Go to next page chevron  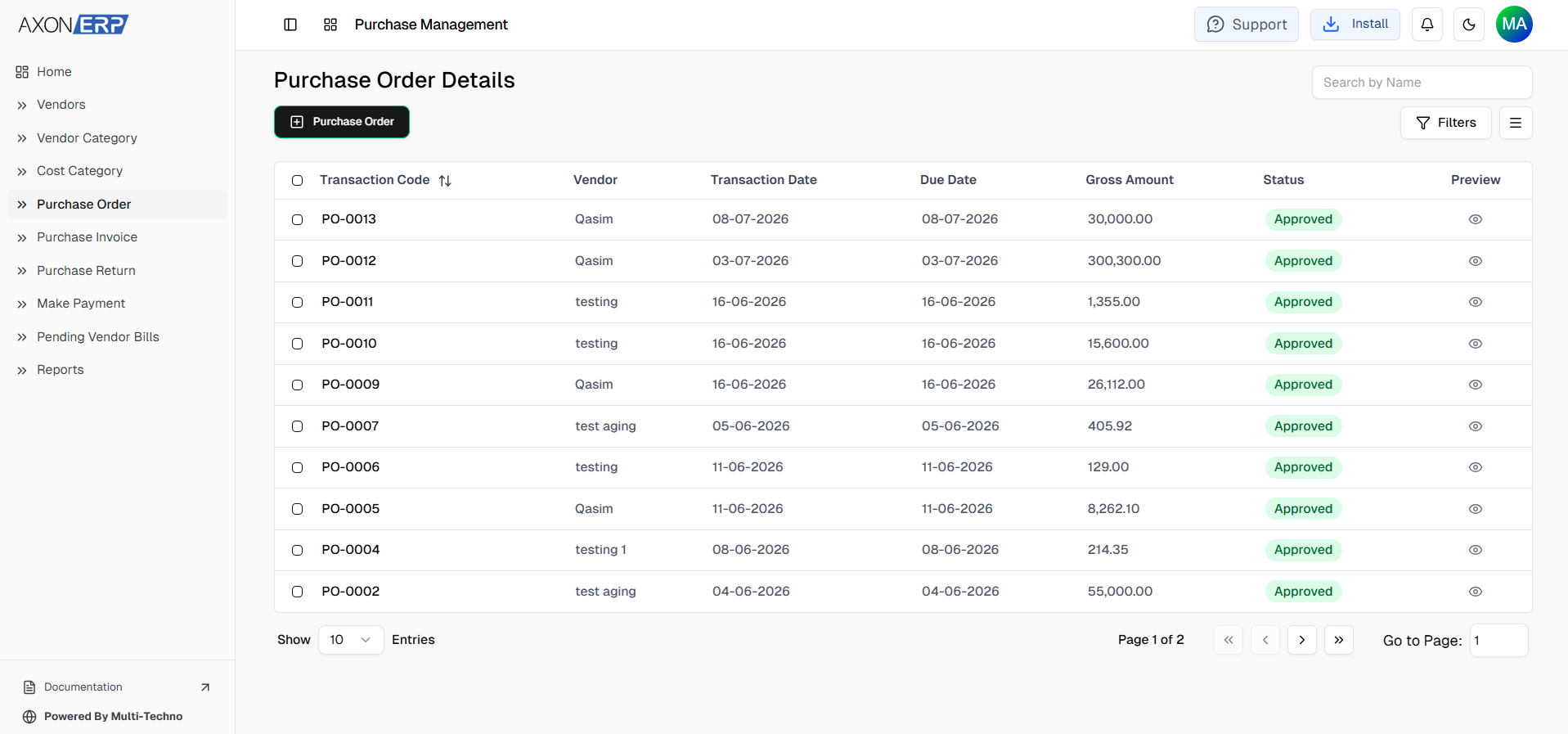1302,640
